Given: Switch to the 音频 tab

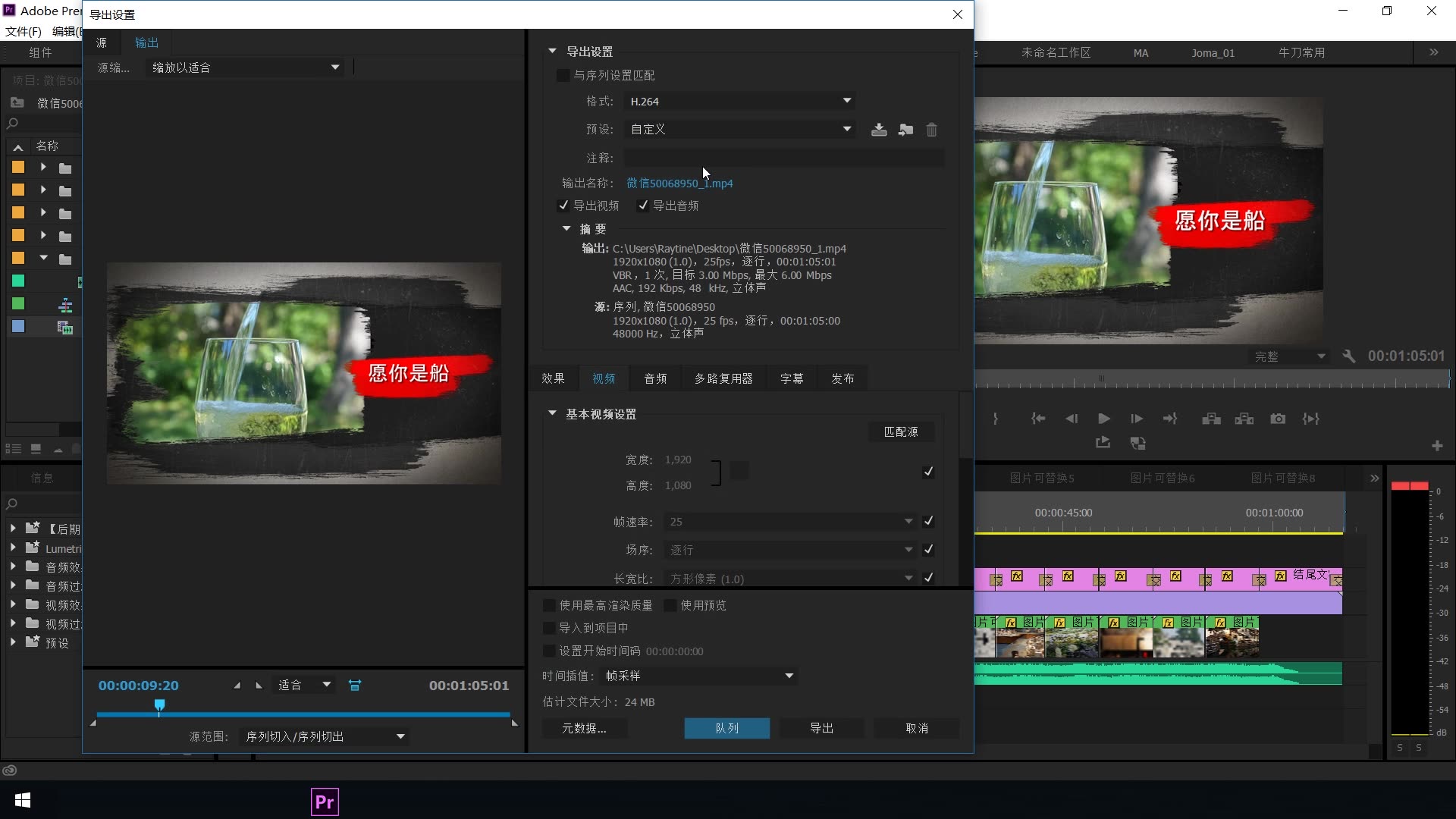Looking at the screenshot, I should (655, 378).
